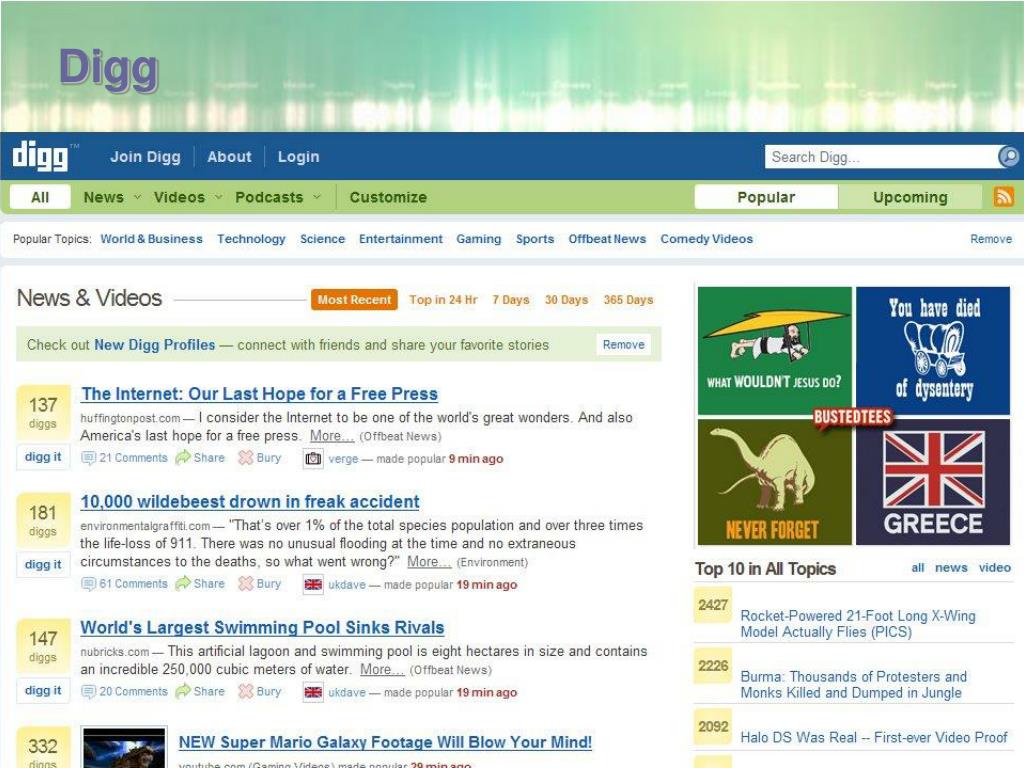1024x768 pixels.
Task: Open the New Digg Profiles link
Action: click(x=154, y=345)
